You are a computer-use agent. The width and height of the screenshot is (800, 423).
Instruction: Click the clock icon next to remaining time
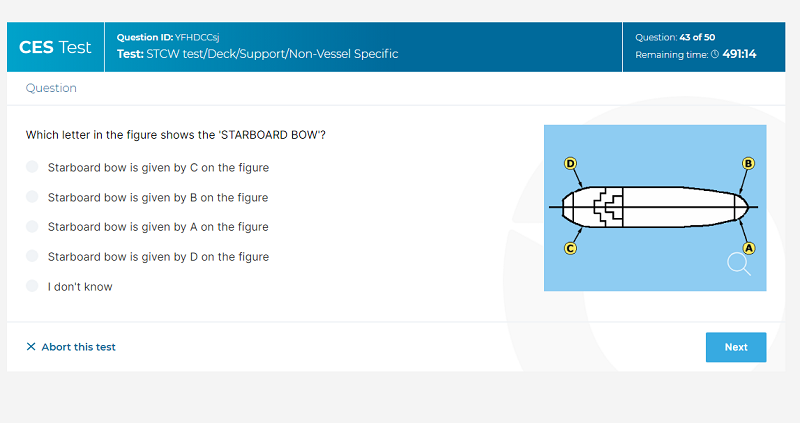click(715, 54)
